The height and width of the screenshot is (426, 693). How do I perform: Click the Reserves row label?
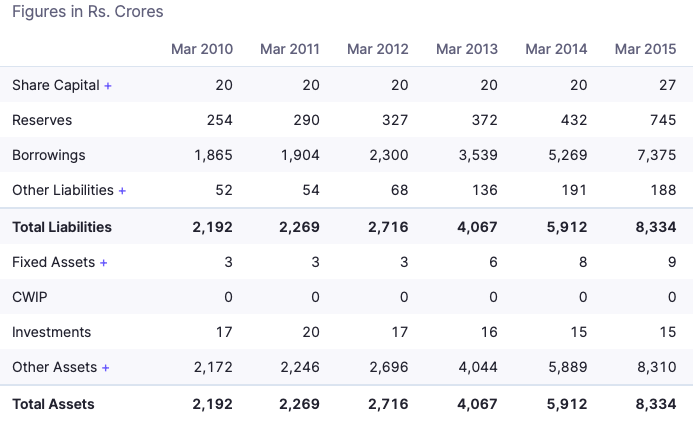click(x=42, y=121)
